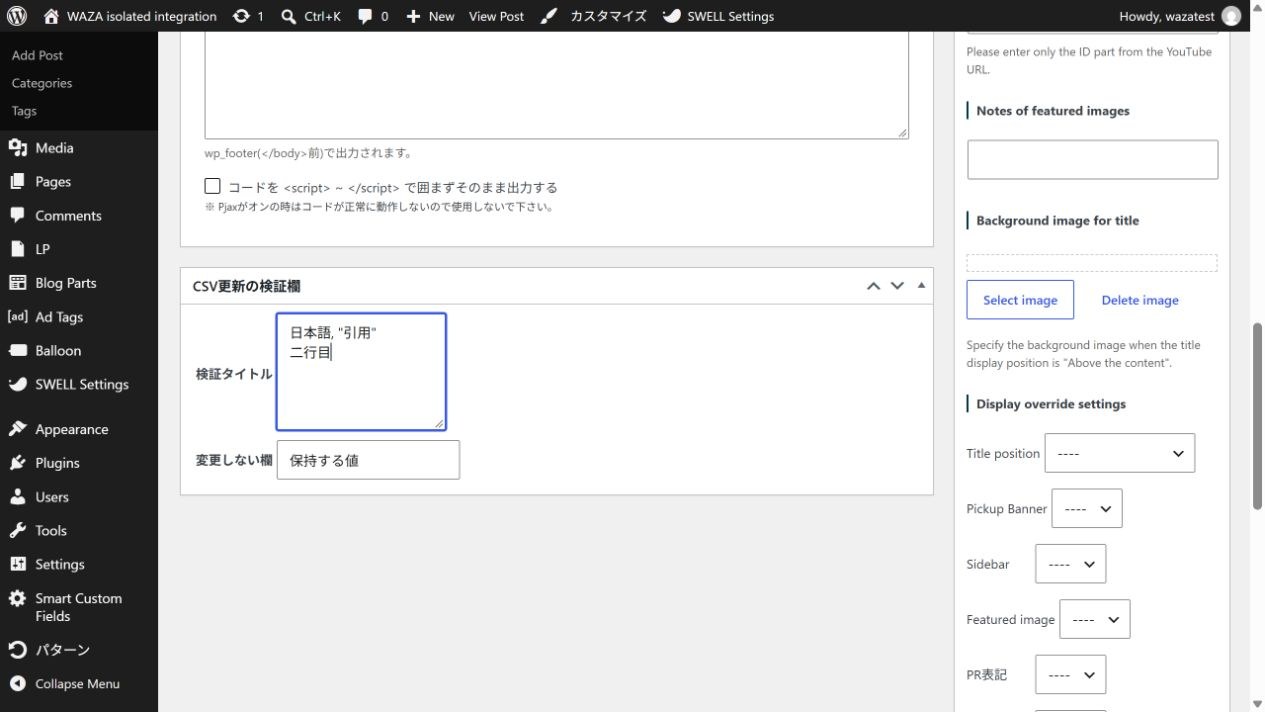1265x712 pixels.
Task: Open Tags submenu item
Action: click(24, 111)
